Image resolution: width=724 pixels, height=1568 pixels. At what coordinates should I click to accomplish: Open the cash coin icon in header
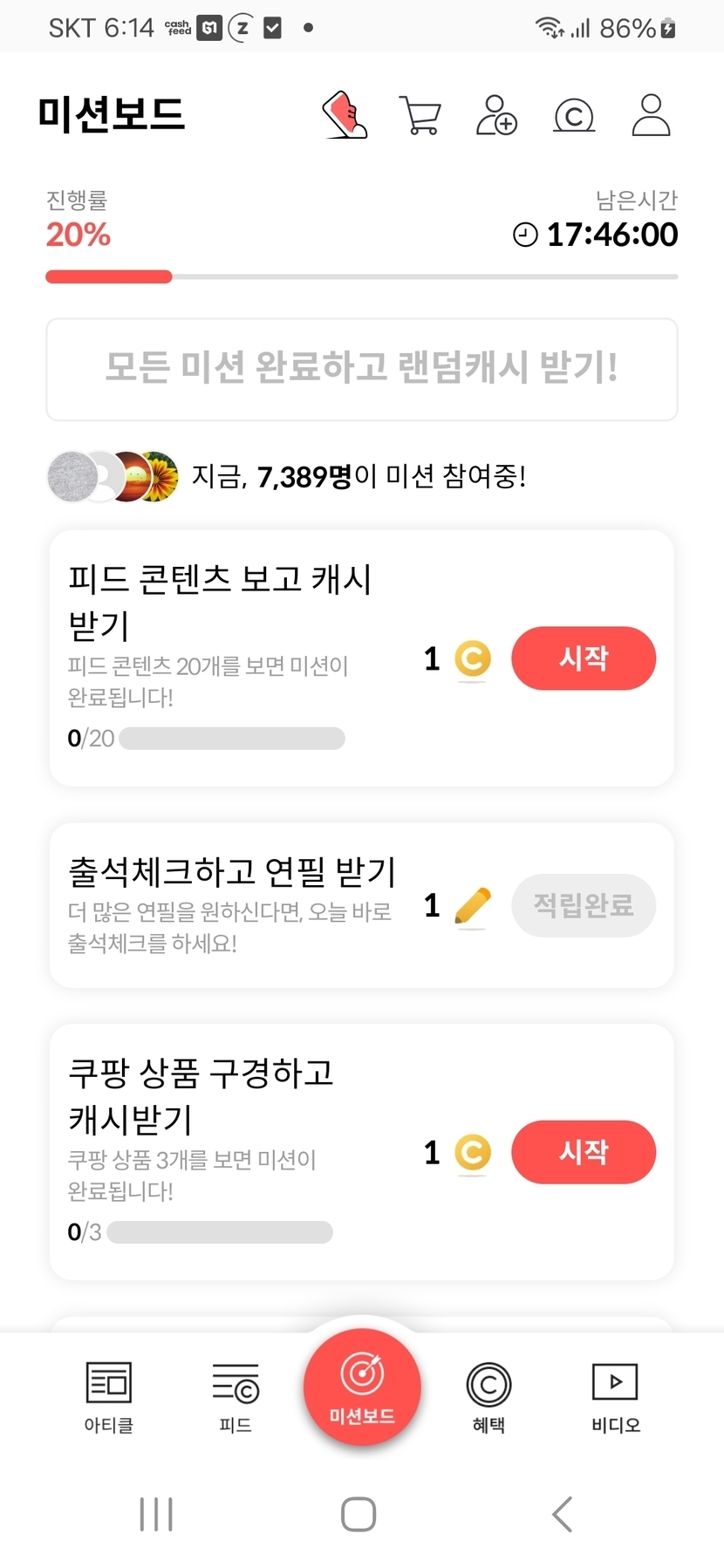coord(574,115)
